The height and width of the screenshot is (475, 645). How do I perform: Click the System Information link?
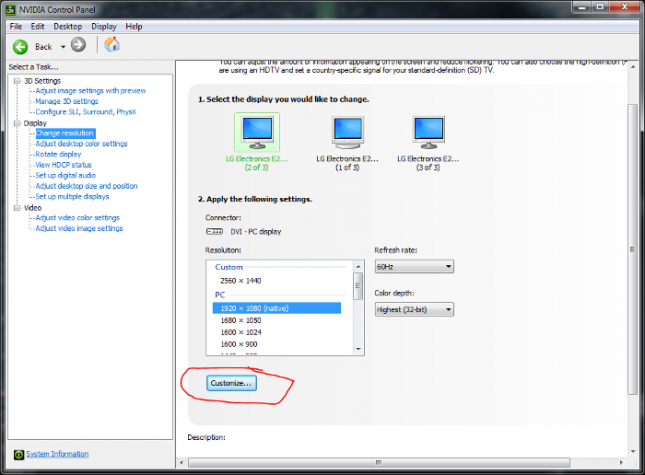[x=57, y=454]
